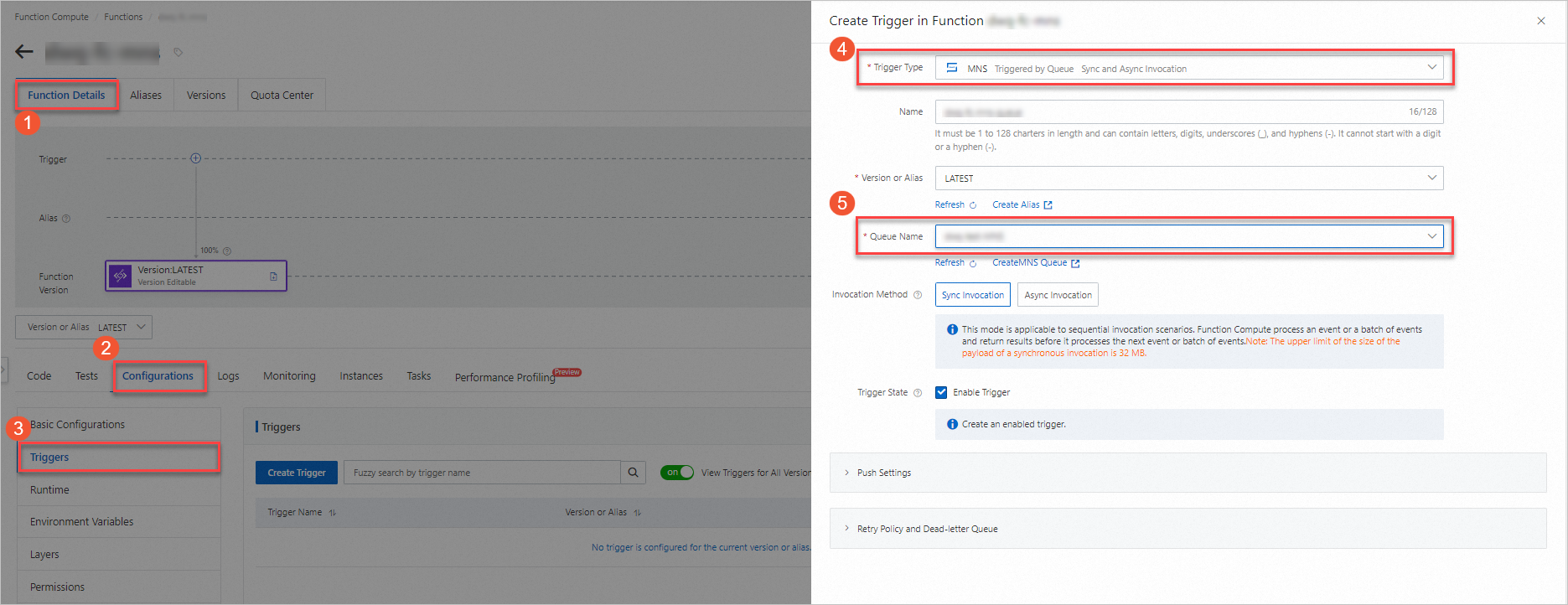1568x605 pixels.
Task: Open the Monitoring tab
Action: [289, 376]
